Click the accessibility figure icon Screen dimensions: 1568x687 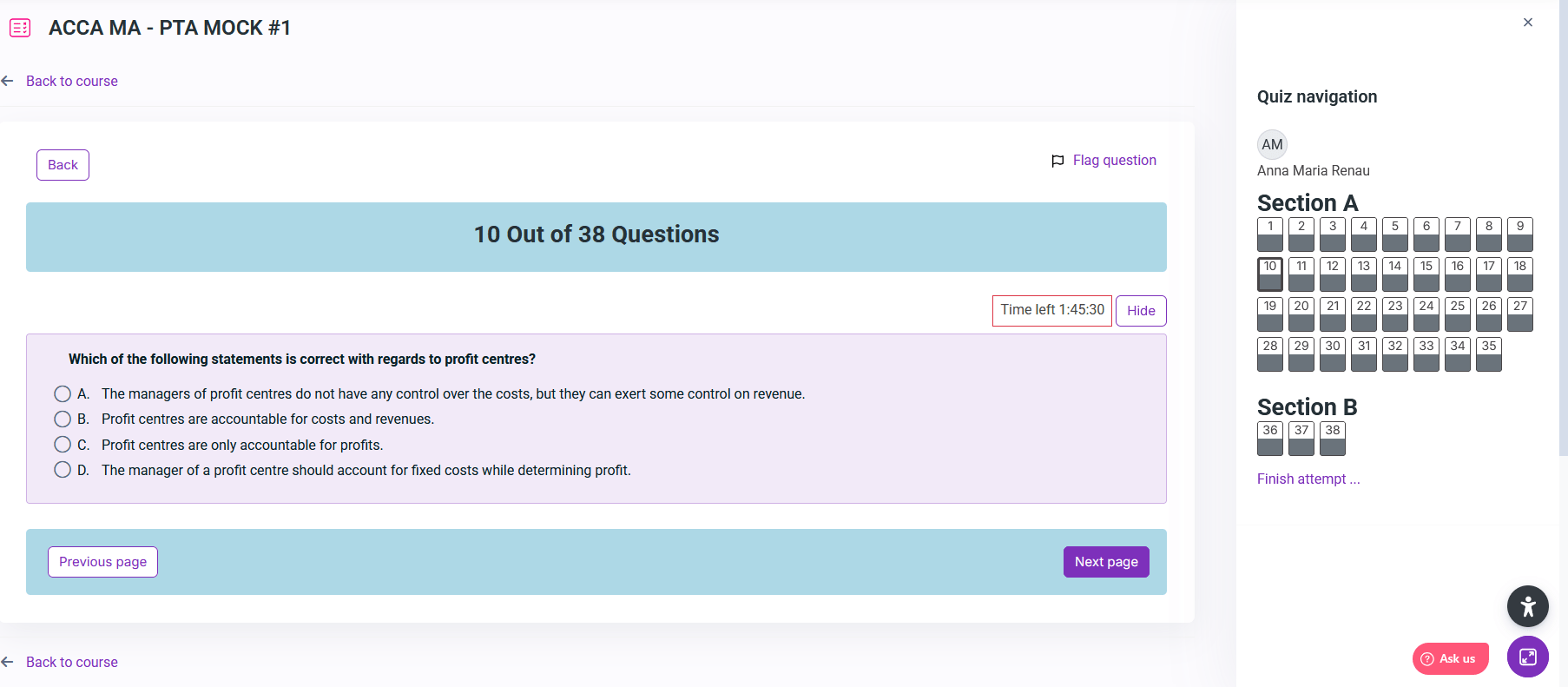(x=1527, y=606)
